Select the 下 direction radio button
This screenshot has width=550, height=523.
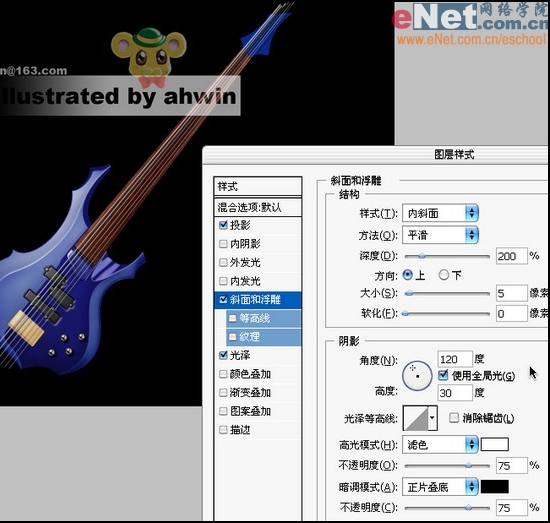(444, 275)
